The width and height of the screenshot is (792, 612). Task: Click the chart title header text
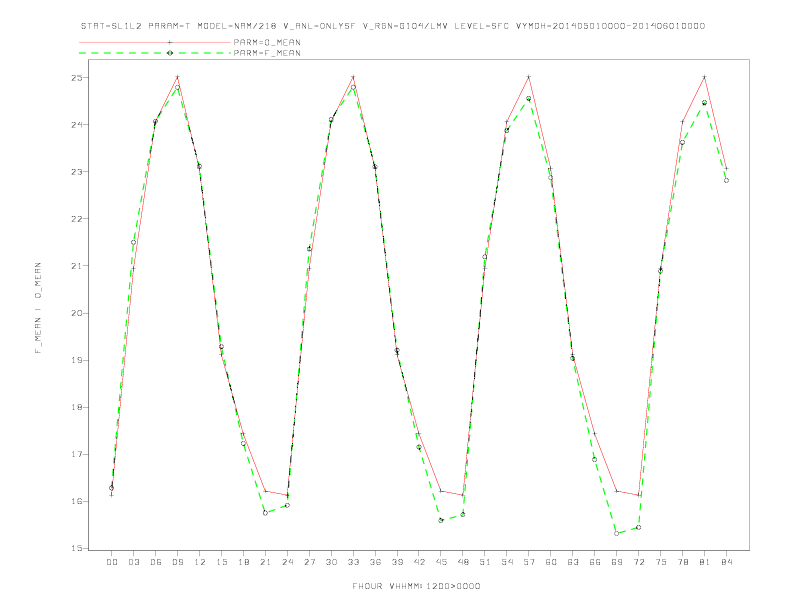click(x=393, y=26)
